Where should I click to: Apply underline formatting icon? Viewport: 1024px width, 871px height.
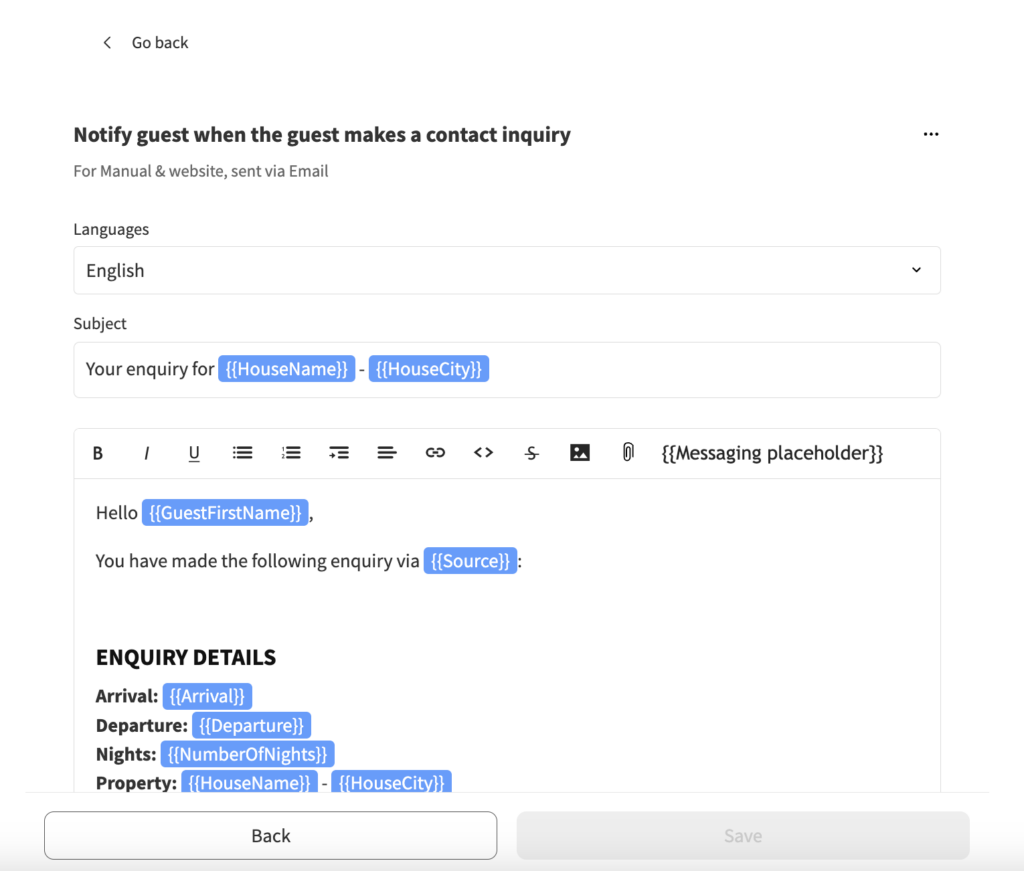[x=194, y=453]
